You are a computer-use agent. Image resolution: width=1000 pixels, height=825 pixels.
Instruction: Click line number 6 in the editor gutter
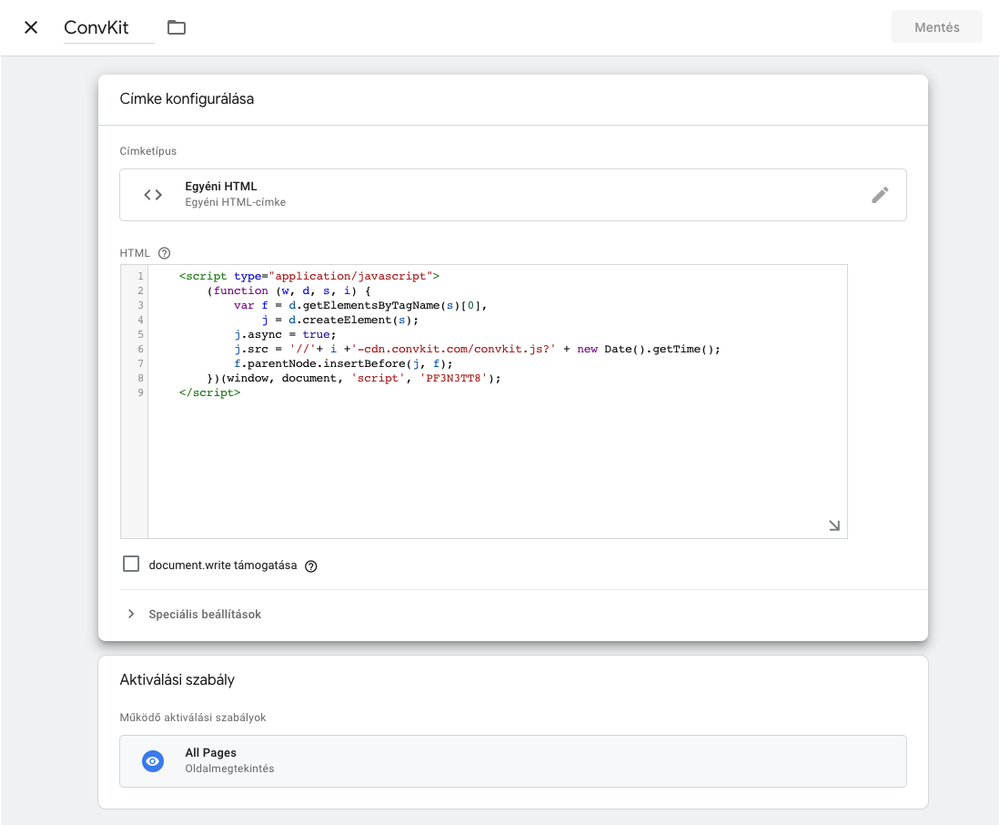141,349
